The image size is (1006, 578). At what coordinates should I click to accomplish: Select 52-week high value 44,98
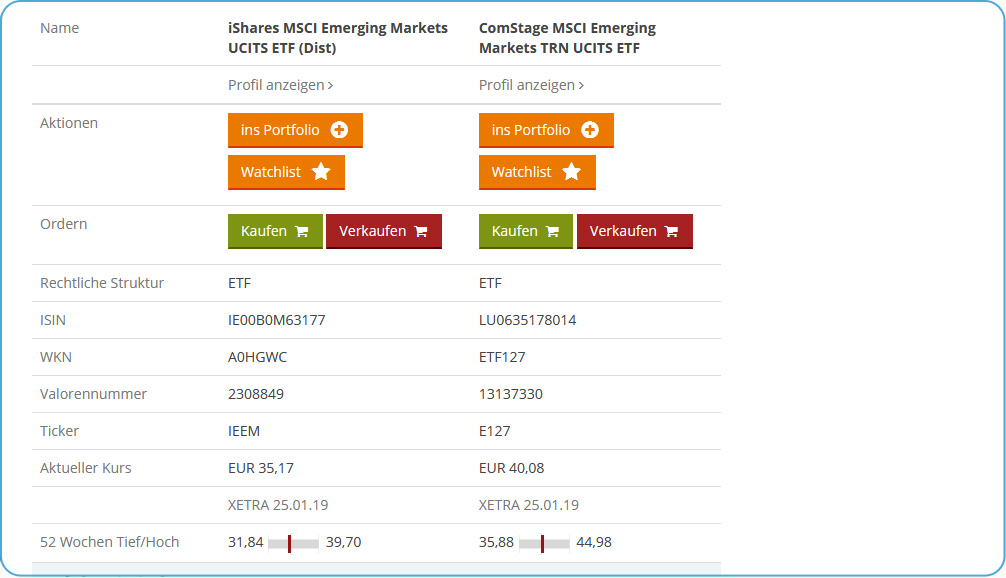tap(593, 542)
